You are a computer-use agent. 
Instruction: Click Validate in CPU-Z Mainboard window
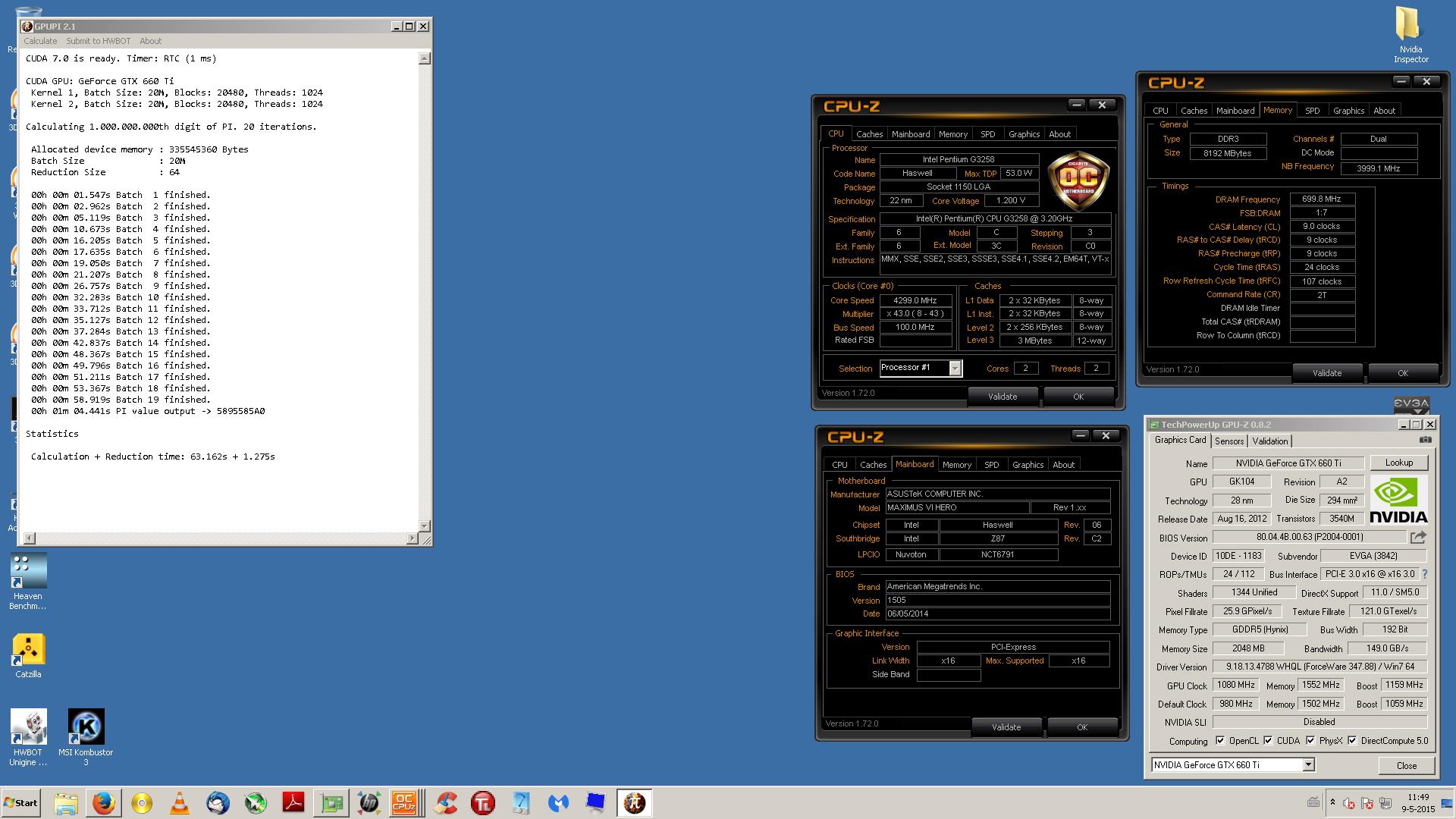coord(1006,727)
